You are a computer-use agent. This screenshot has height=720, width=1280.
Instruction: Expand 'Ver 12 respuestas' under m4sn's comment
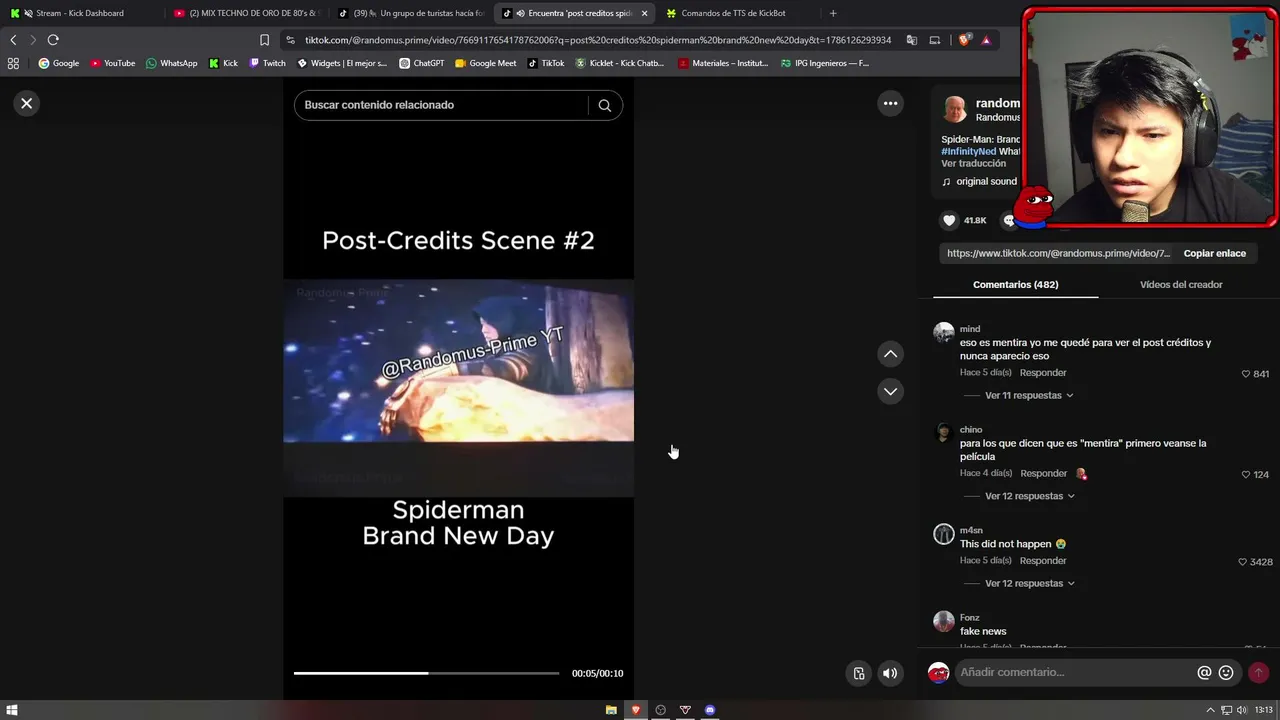(x=1030, y=583)
